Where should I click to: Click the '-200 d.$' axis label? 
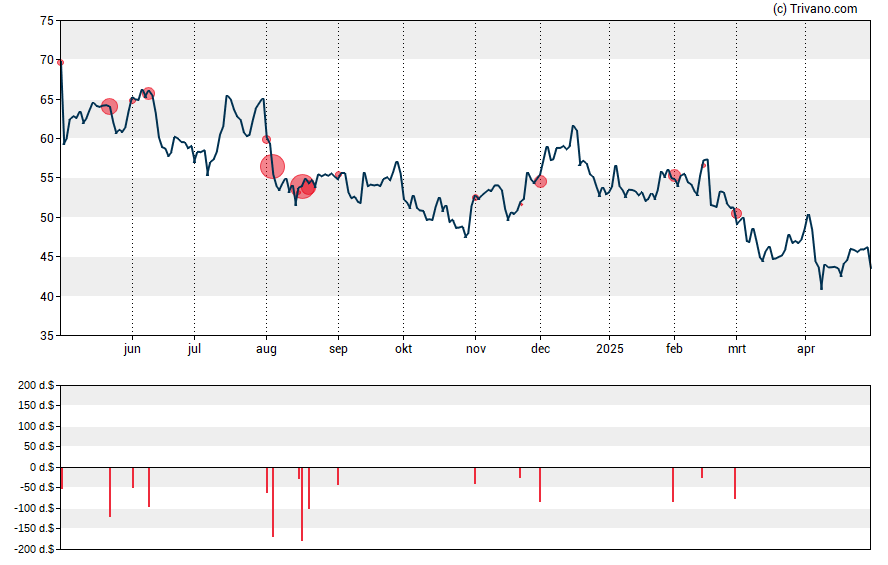click(x=35, y=549)
